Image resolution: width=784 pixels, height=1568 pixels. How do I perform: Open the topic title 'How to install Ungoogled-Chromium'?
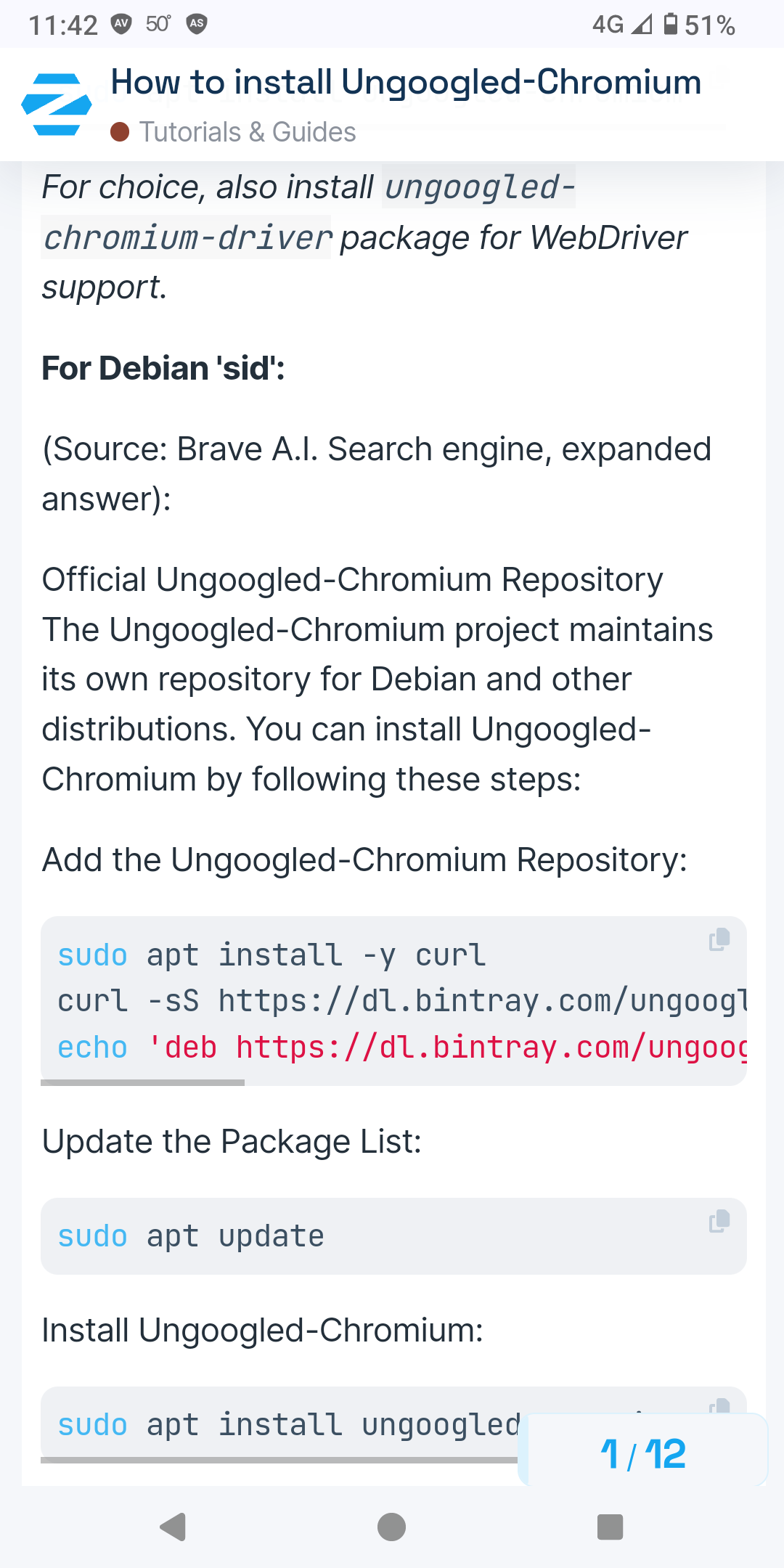(x=406, y=82)
